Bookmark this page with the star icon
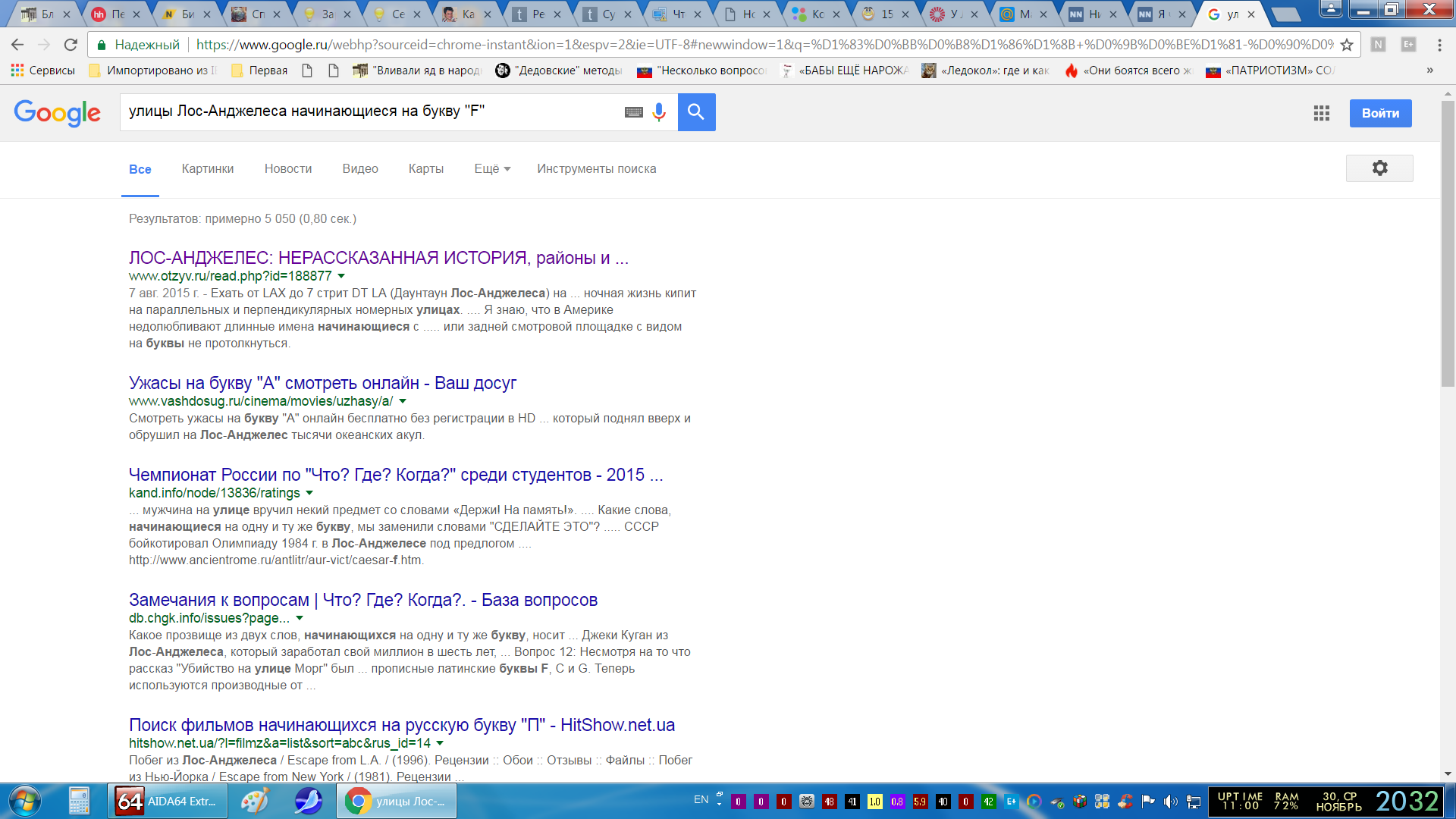The image size is (1456, 819). coord(1347,45)
